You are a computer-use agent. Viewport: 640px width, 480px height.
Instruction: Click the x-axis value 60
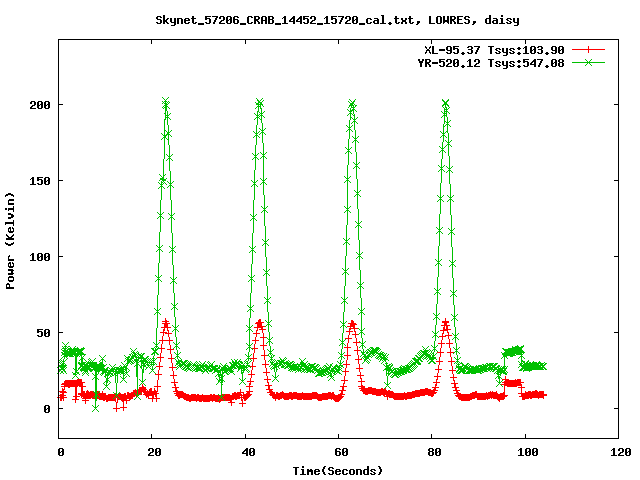(x=341, y=452)
